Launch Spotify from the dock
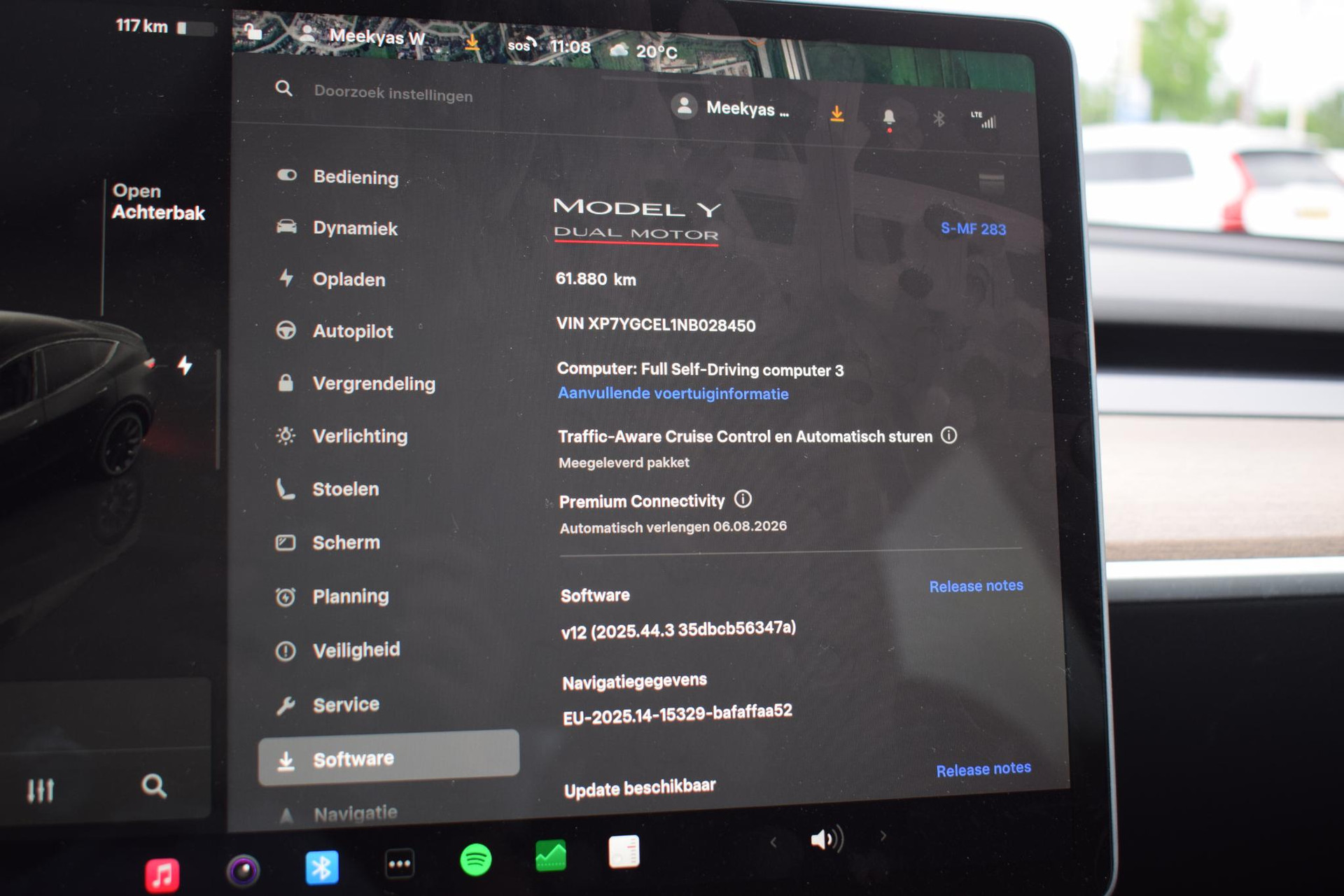The width and height of the screenshot is (1344, 896). pyautogui.click(x=476, y=860)
